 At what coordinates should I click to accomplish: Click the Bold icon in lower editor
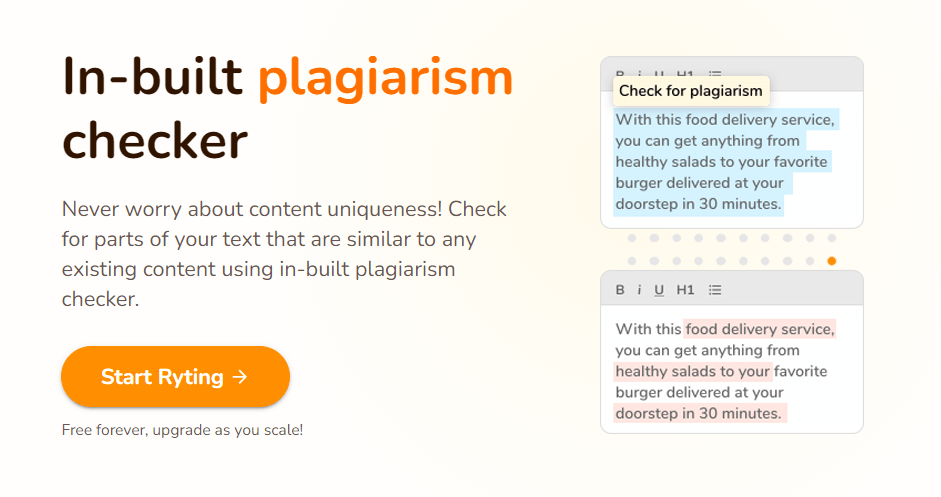tap(620, 290)
